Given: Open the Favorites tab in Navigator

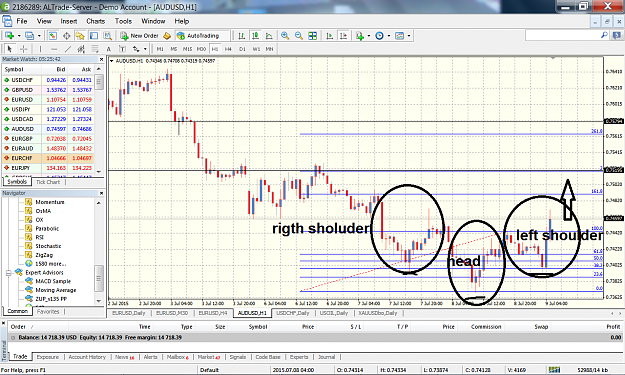Looking at the screenshot, I should (x=48, y=312).
